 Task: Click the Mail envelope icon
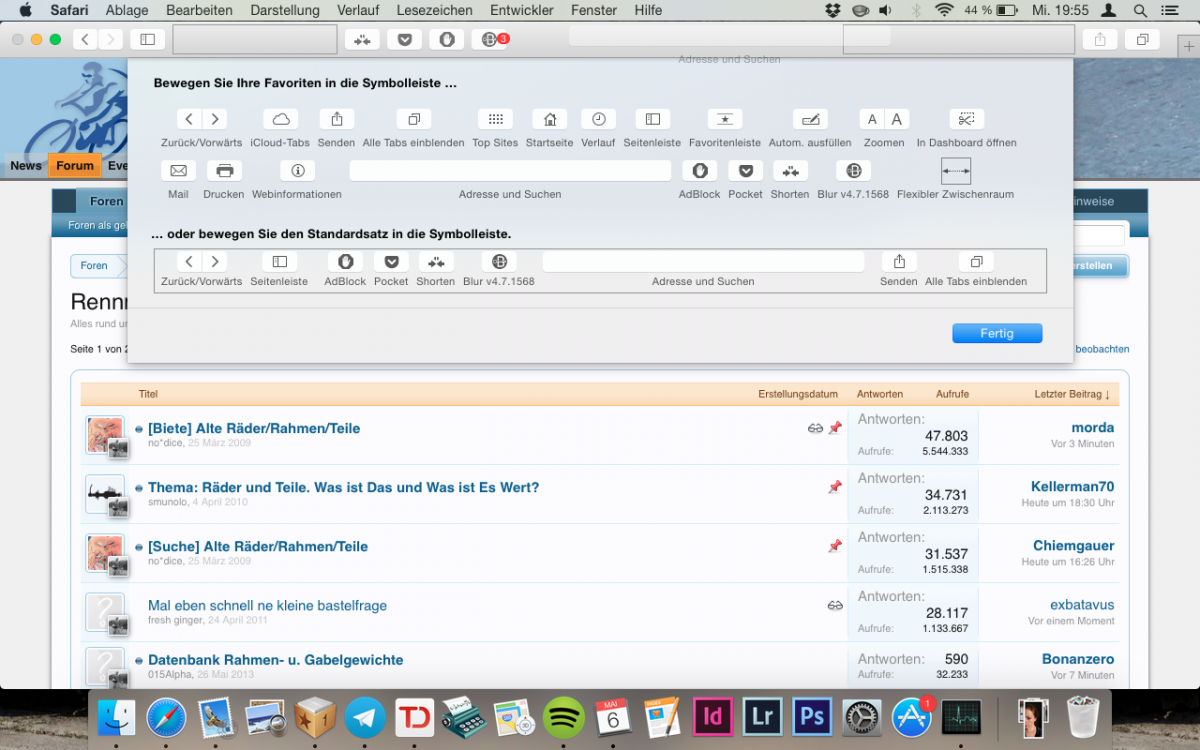[x=178, y=171]
